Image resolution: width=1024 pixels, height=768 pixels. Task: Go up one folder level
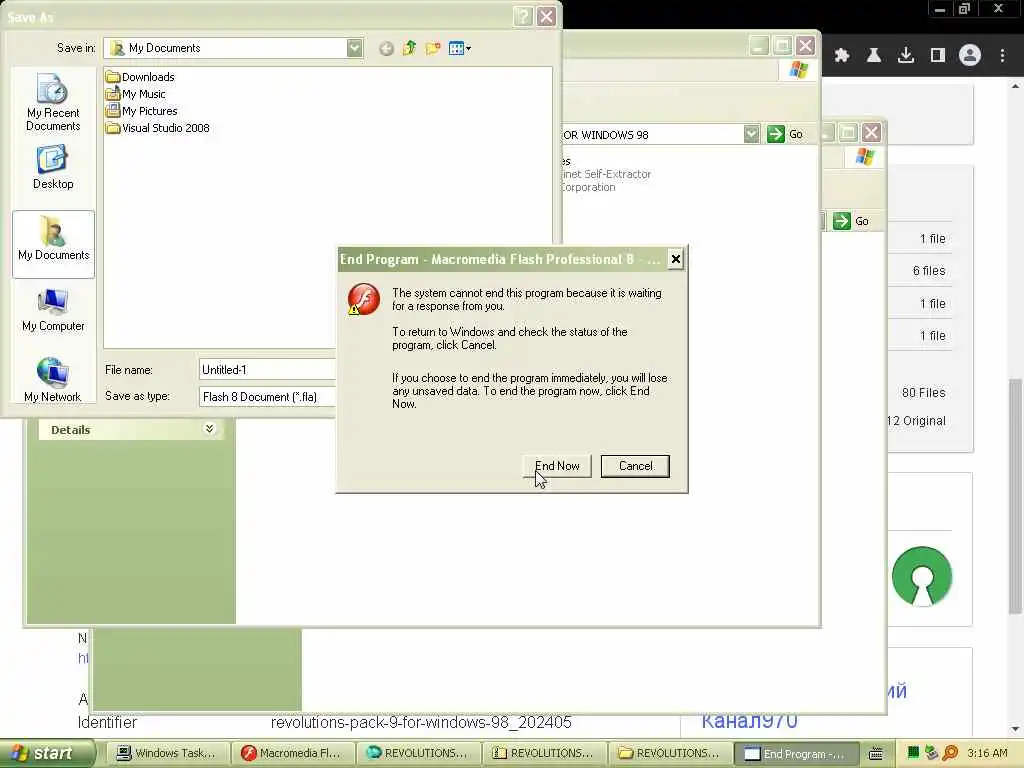409,48
